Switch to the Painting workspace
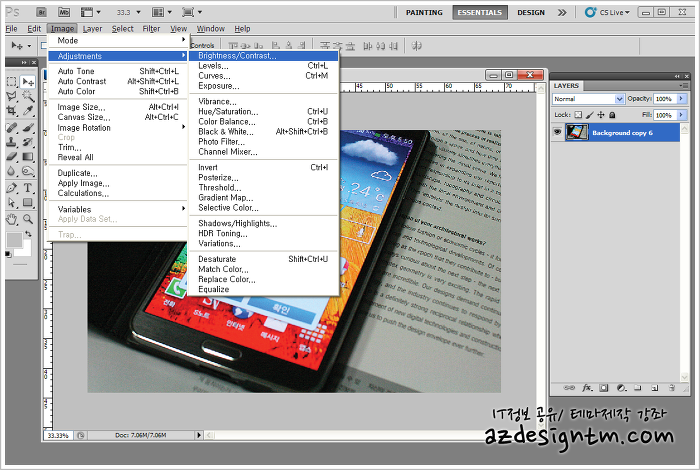The height and width of the screenshot is (470, 700). click(x=424, y=12)
